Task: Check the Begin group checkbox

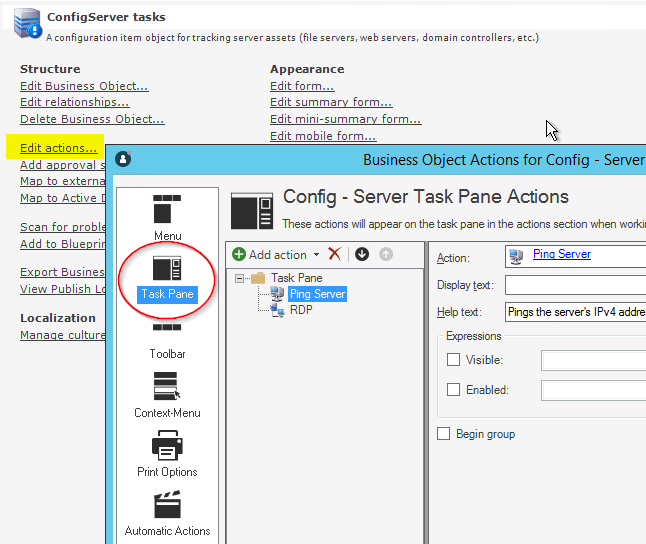Action: [443, 434]
